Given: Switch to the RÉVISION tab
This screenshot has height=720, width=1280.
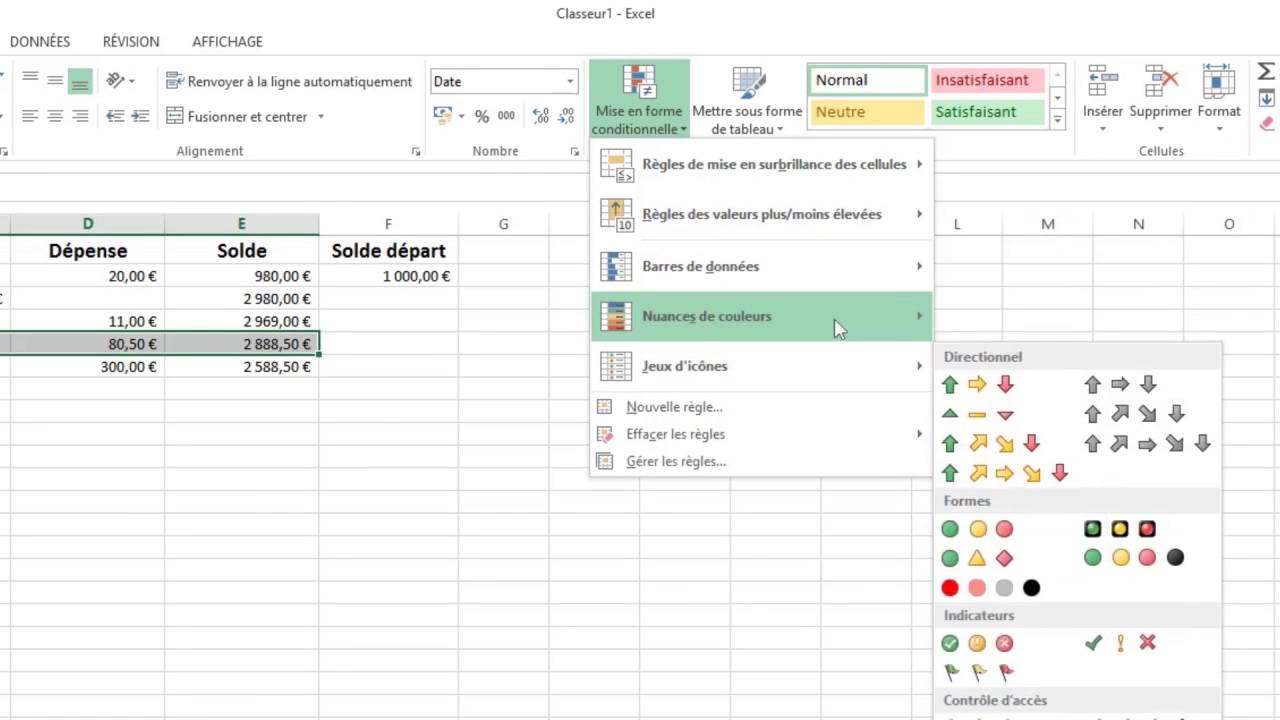Looking at the screenshot, I should (131, 42).
